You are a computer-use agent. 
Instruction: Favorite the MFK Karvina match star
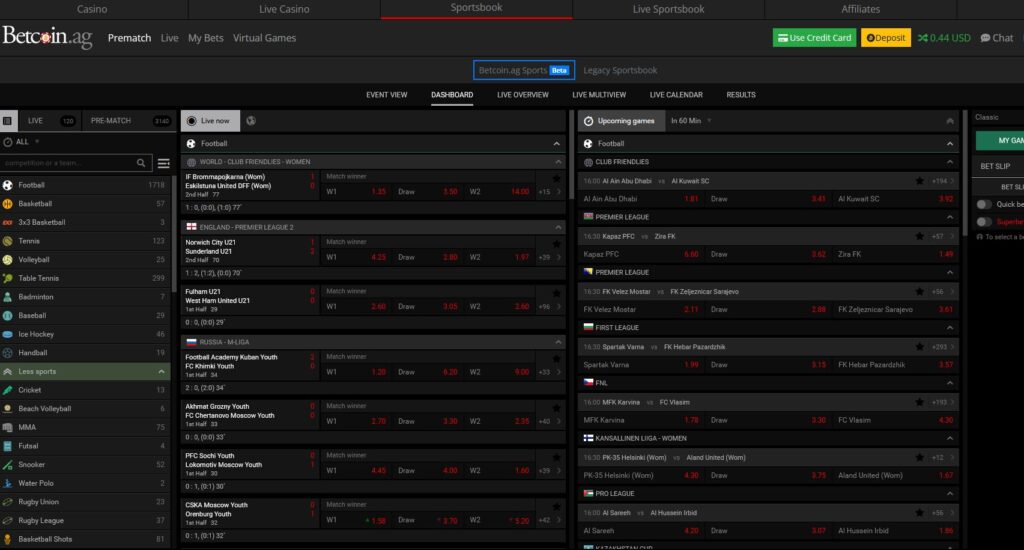coord(920,402)
